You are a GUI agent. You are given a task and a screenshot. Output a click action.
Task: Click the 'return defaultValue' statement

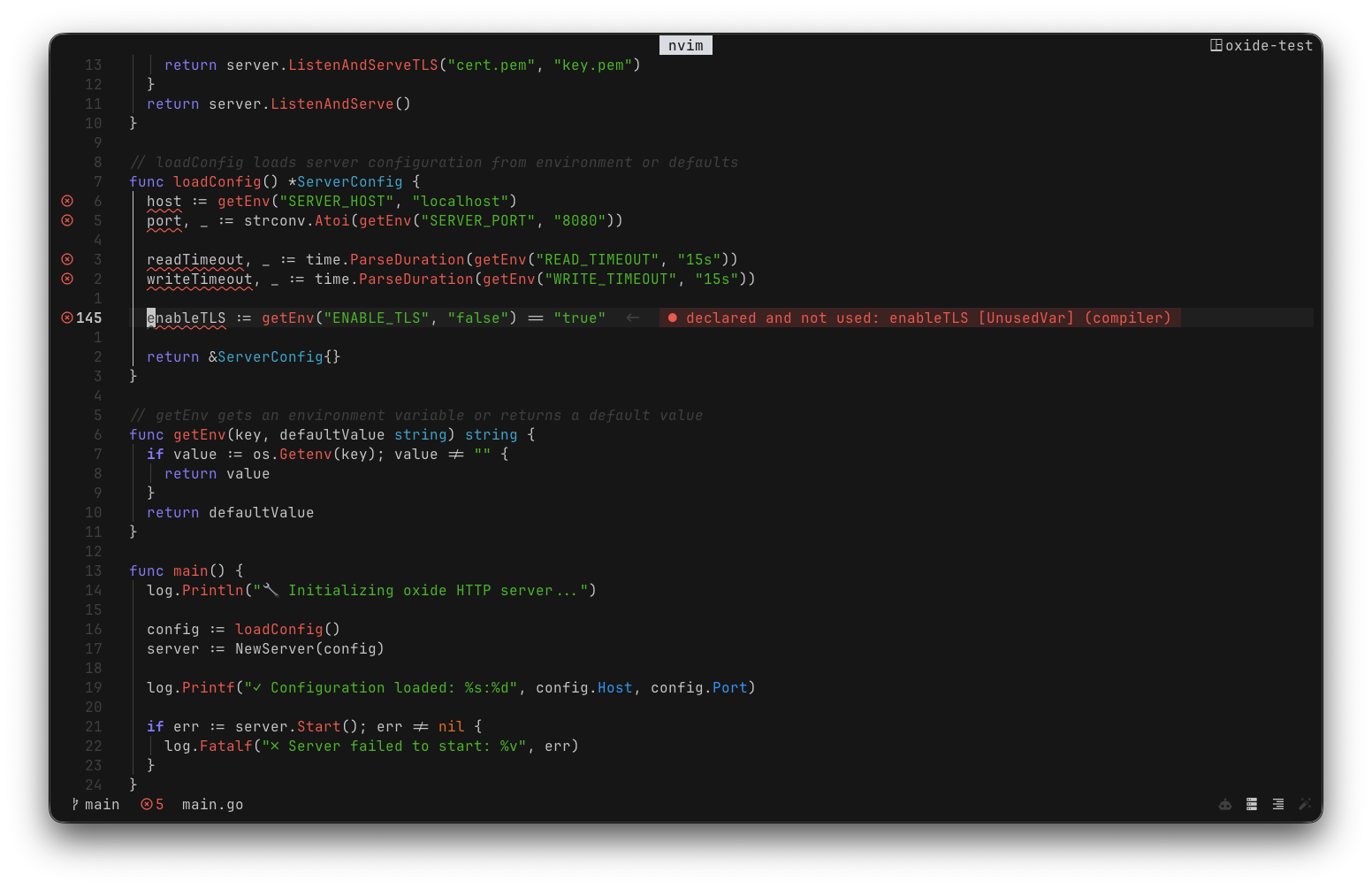pyautogui.click(x=231, y=512)
